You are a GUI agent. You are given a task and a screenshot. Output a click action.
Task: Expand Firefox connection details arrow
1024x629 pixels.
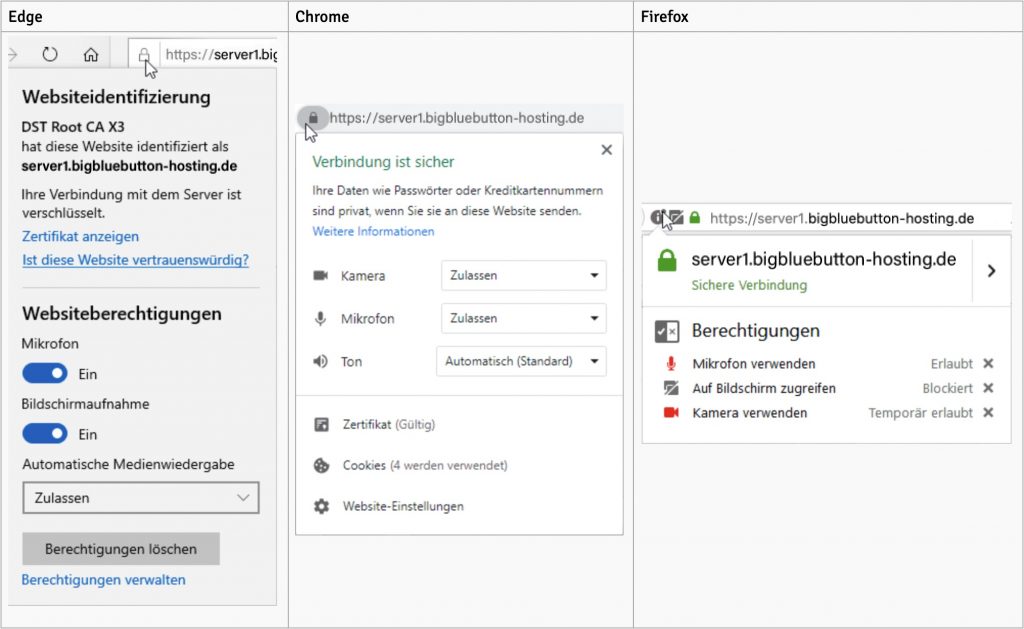click(991, 270)
